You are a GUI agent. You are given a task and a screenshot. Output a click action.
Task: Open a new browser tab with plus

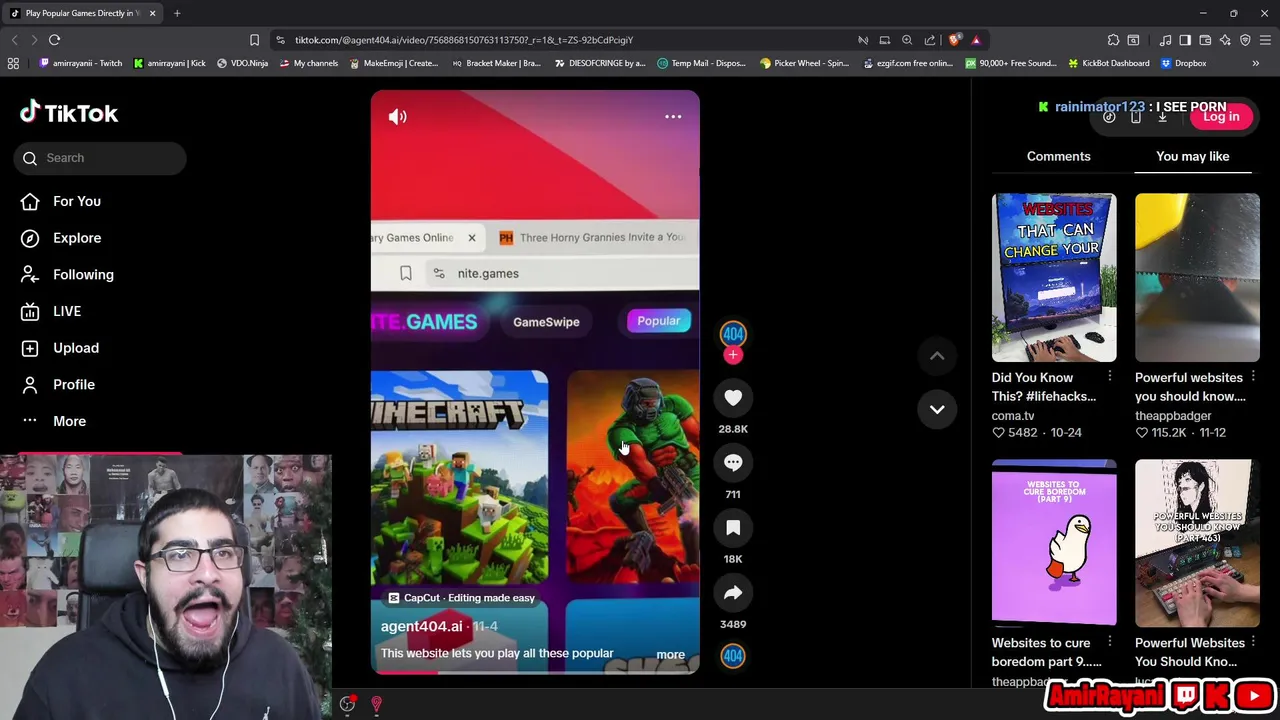[177, 13]
